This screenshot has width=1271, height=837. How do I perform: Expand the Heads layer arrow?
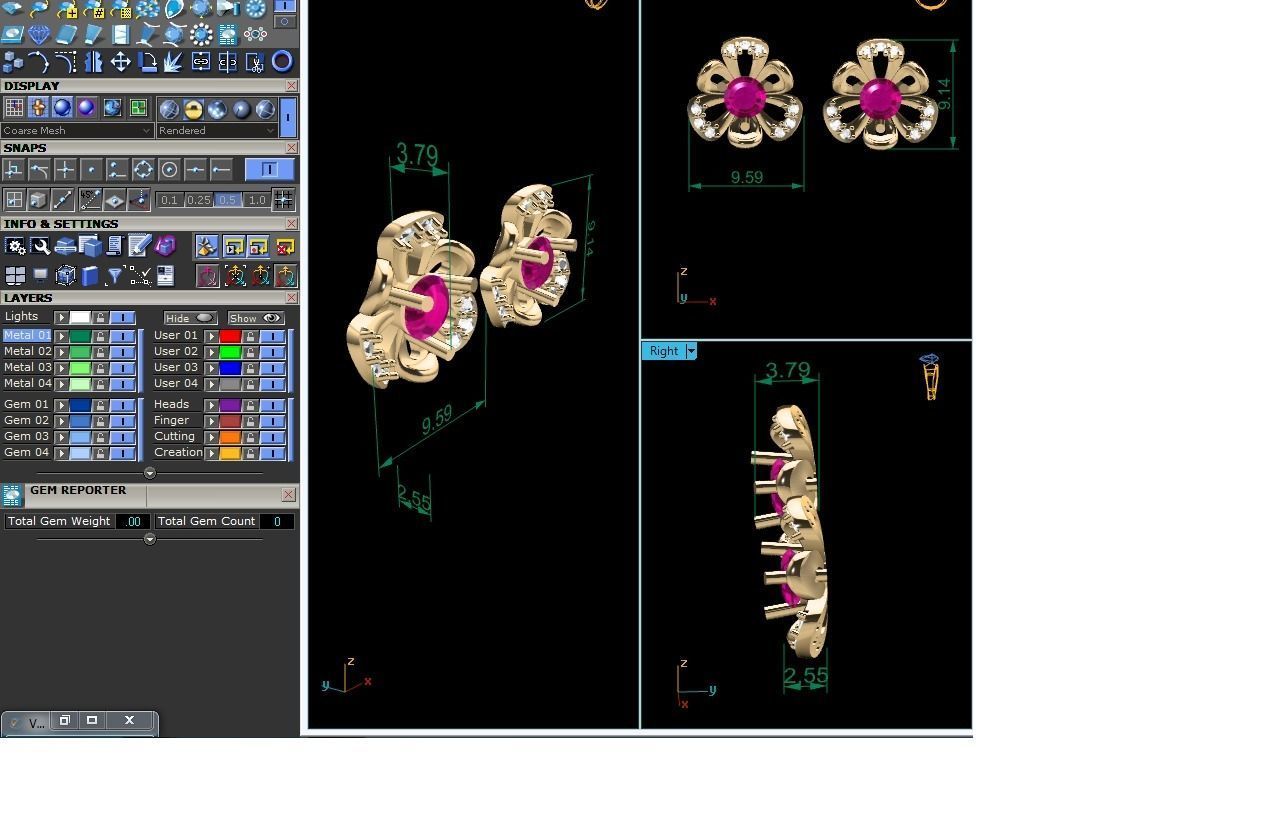pyautogui.click(x=212, y=405)
